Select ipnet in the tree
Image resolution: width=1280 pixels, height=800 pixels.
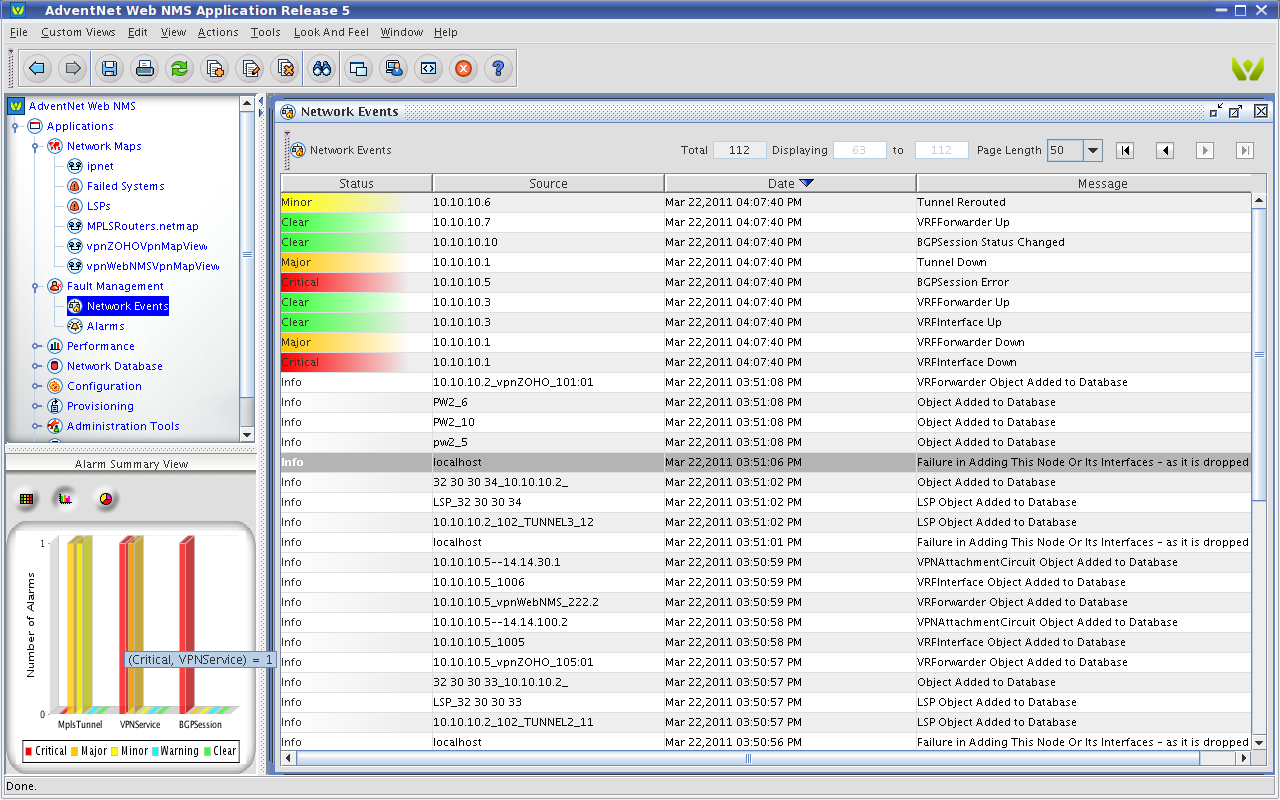click(100, 166)
